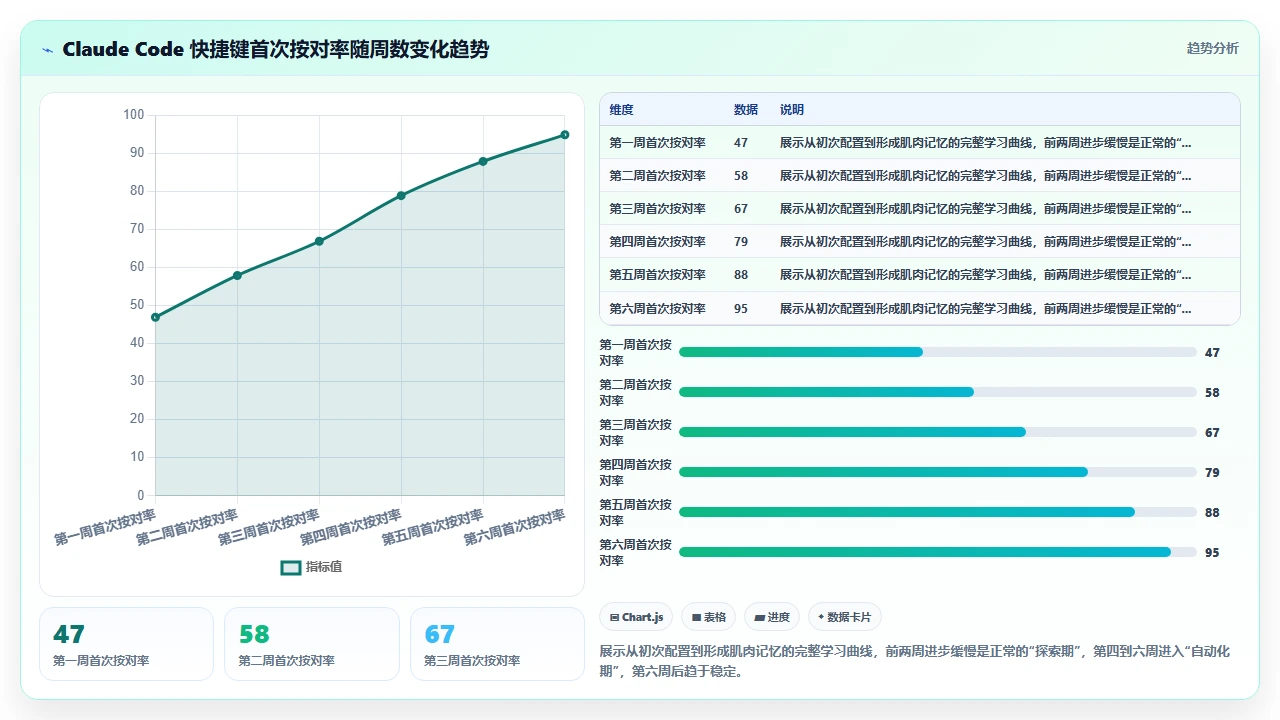Click the 第二周 progress bar showing 58
1280x720 pixels.
[938, 392]
